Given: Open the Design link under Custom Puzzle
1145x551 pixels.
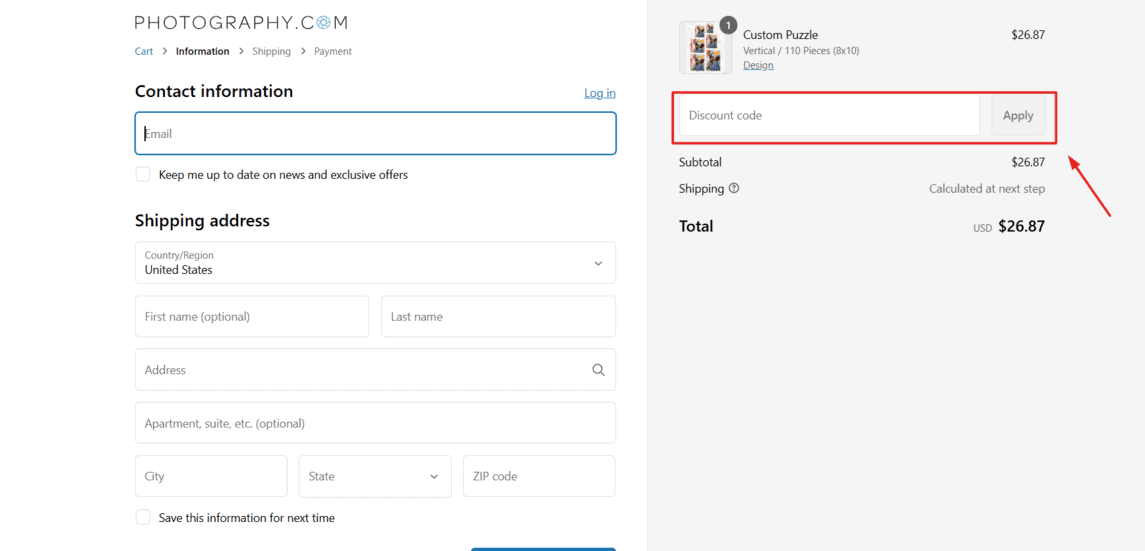Looking at the screenshot, I should (x=758, y=65).
